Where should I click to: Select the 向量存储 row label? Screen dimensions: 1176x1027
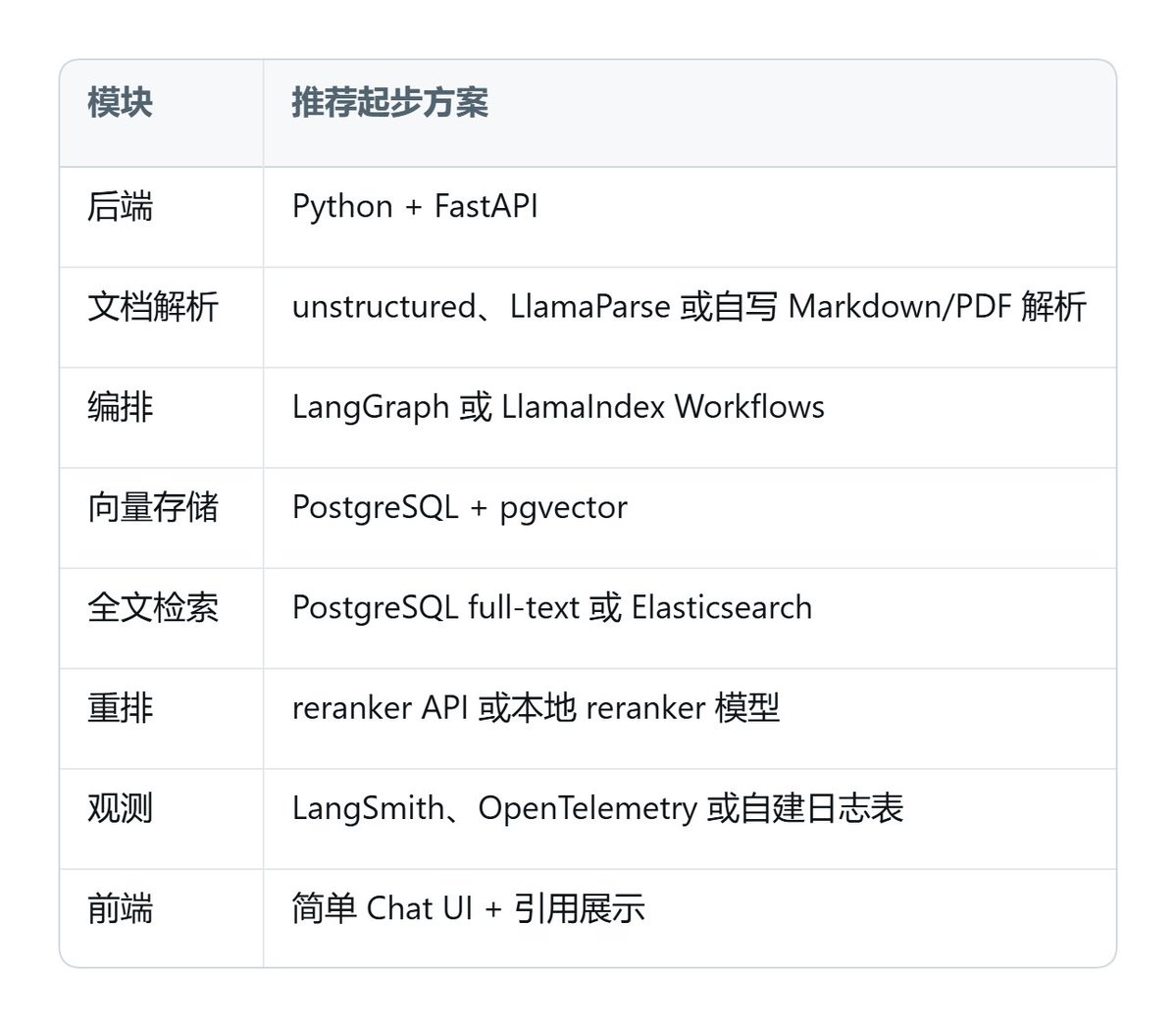[x=153, y=507]
